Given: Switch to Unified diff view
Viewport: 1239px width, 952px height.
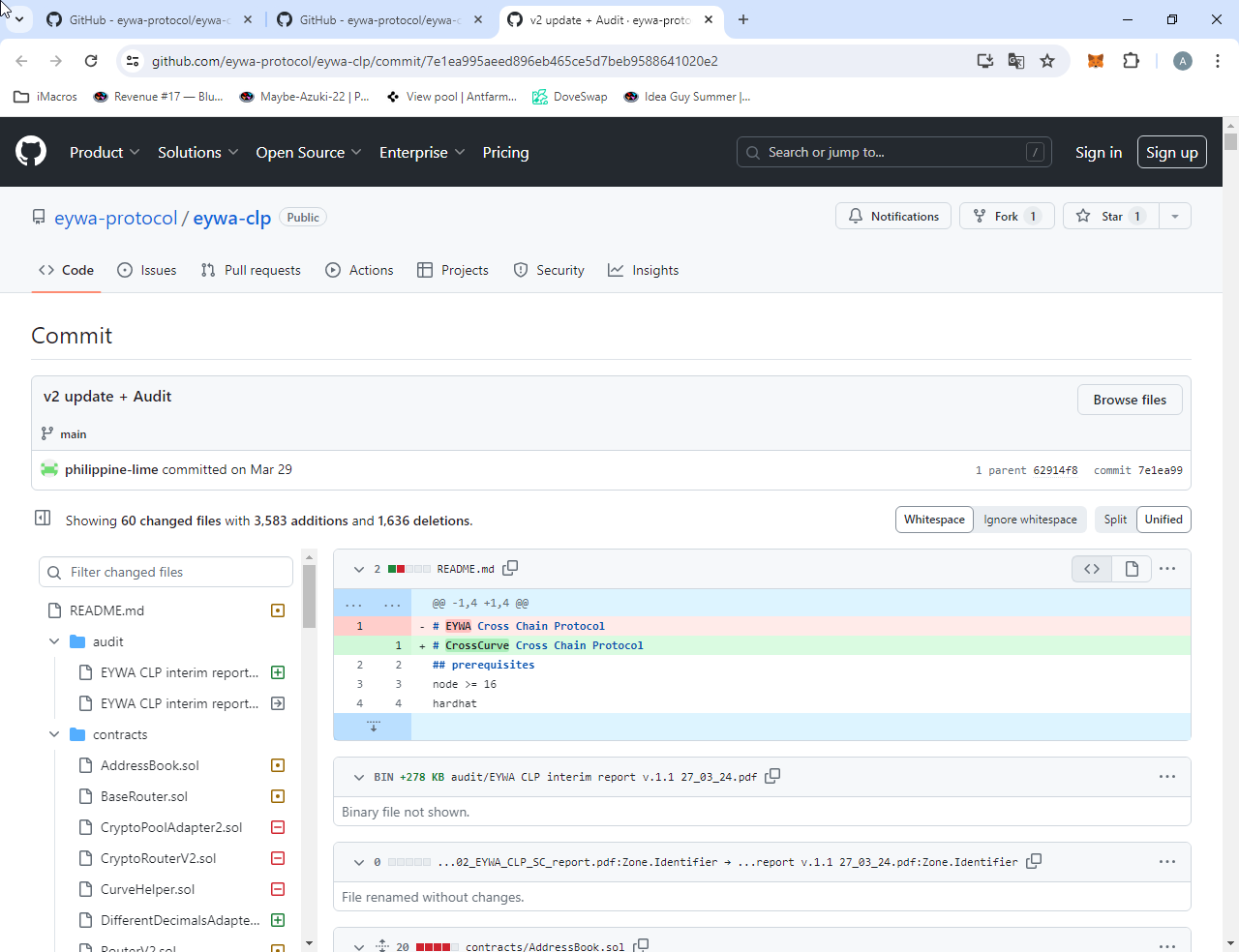Looking at the screenshot, I should tap(1163, 520).
